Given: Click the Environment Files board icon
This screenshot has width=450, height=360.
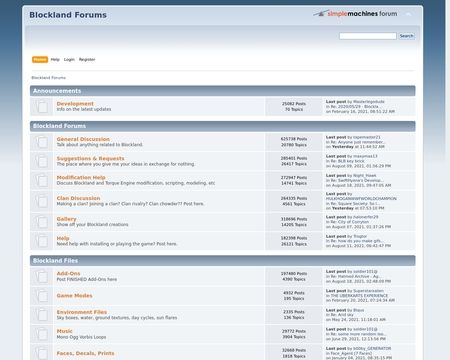Looking at the screenshot, I should tap(42, 315).
